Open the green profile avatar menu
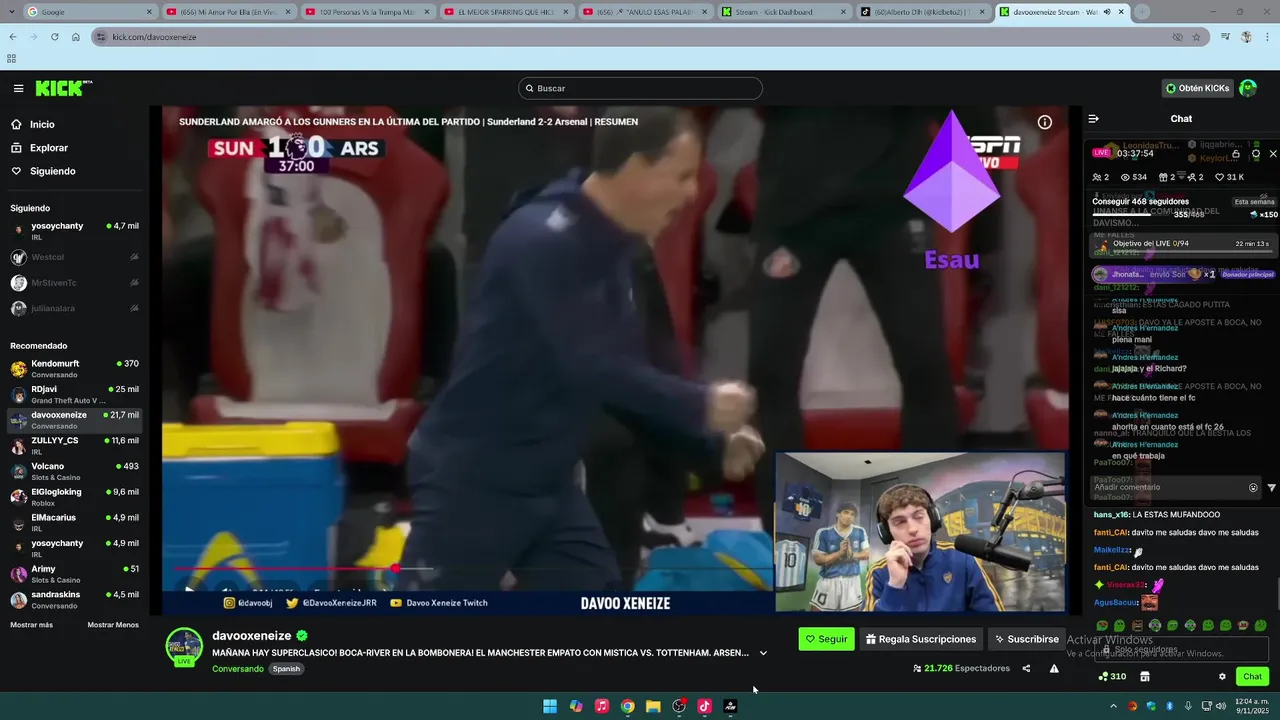 [1248, 88]
